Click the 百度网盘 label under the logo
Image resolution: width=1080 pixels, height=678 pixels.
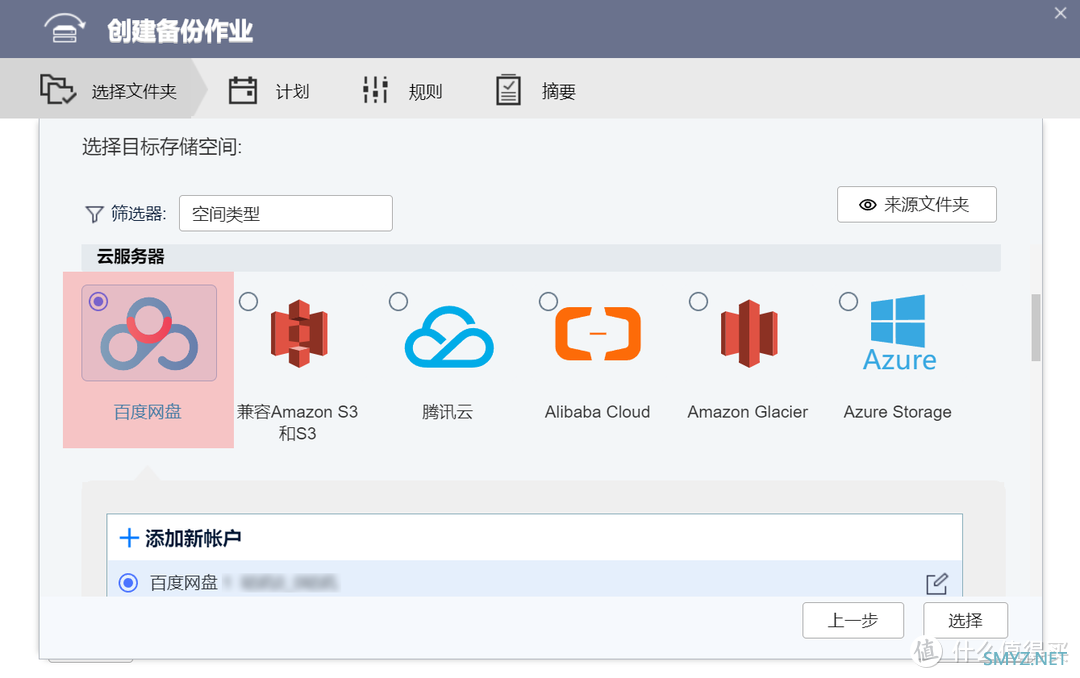click(147, 412)
